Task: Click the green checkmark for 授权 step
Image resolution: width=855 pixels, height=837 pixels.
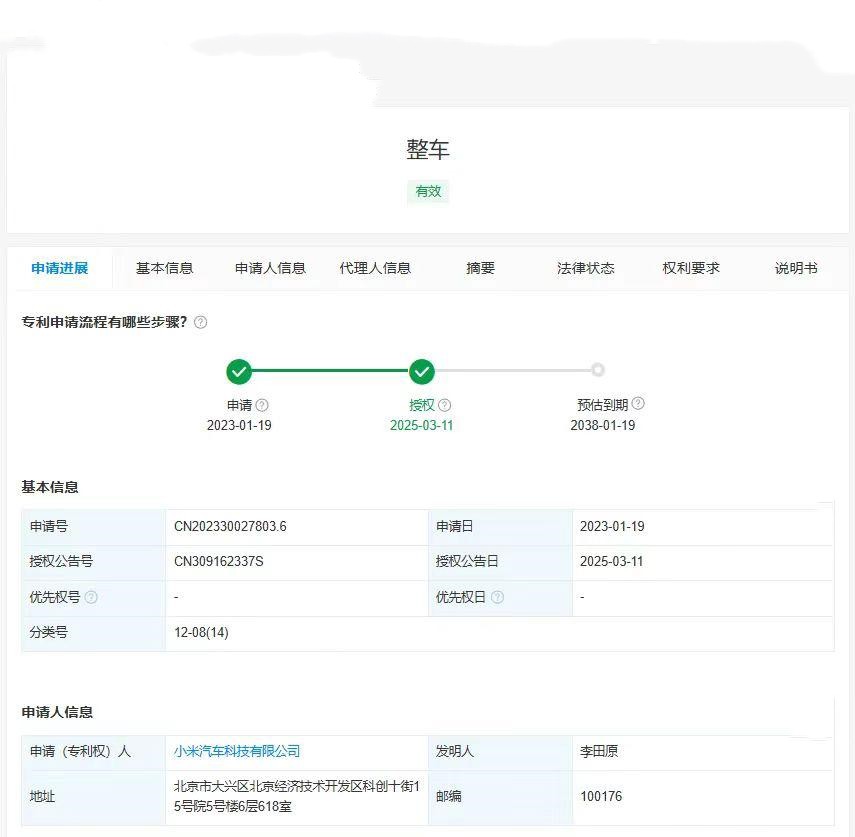Action: pos(422,372)
